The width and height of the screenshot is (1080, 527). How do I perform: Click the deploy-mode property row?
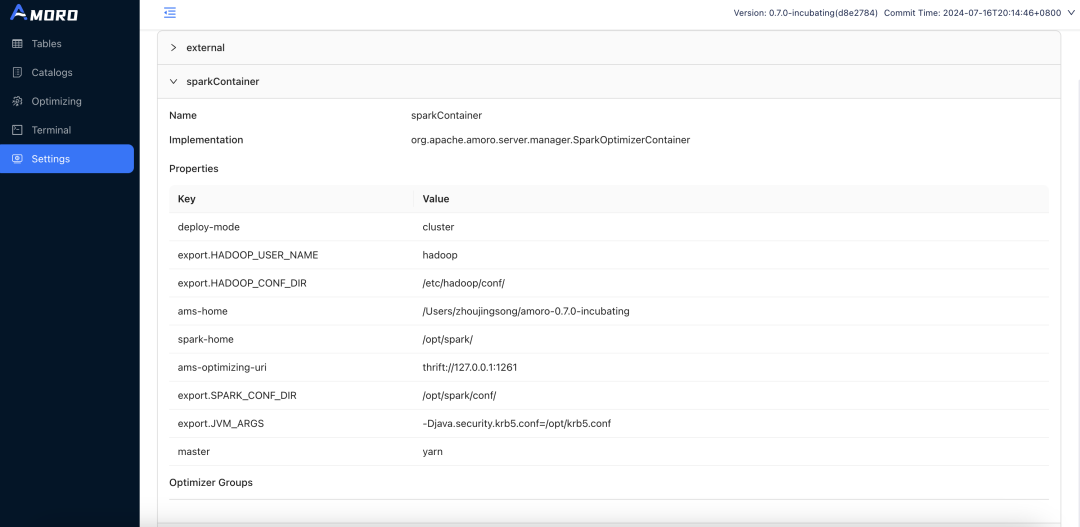[x=209, y=227]
